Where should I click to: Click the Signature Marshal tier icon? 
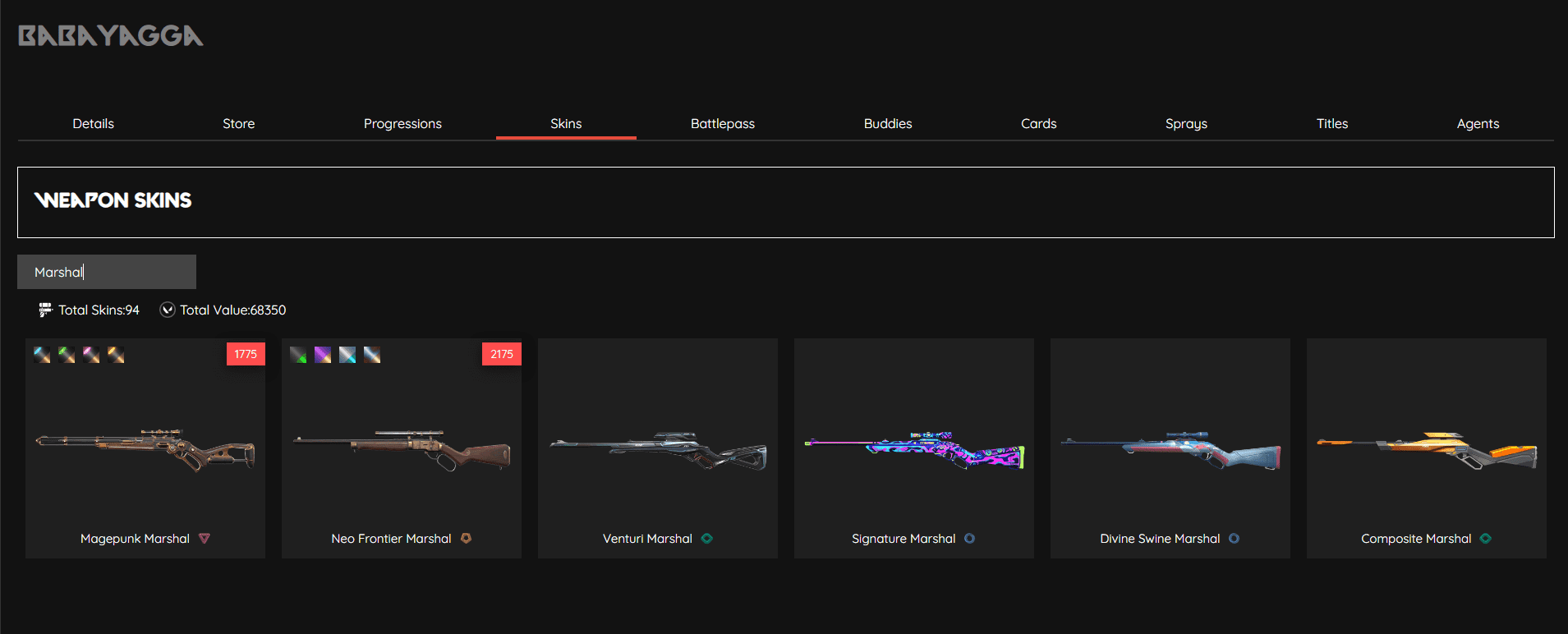tap(969, 539)
